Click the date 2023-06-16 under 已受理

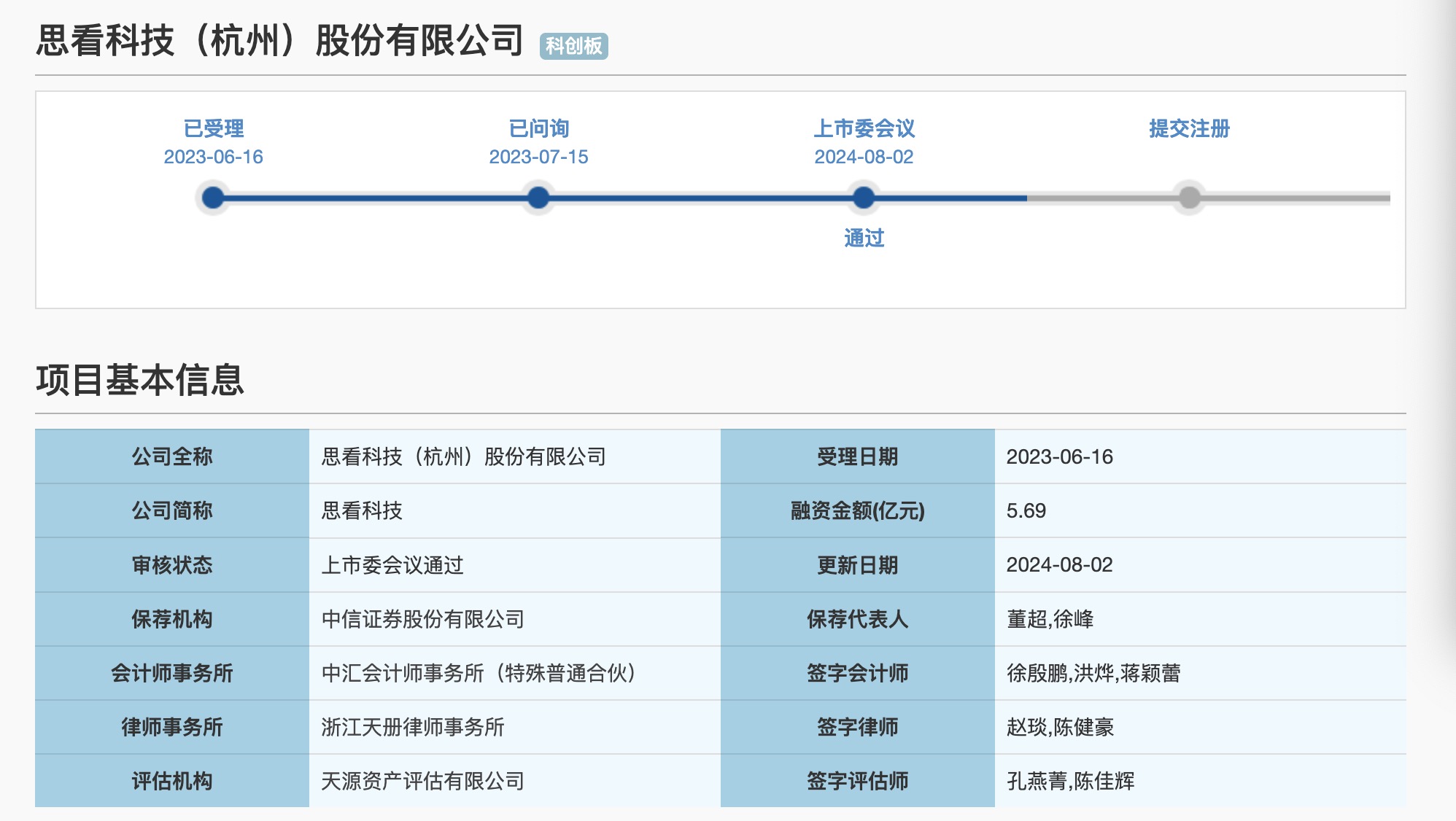coord(213,157)
